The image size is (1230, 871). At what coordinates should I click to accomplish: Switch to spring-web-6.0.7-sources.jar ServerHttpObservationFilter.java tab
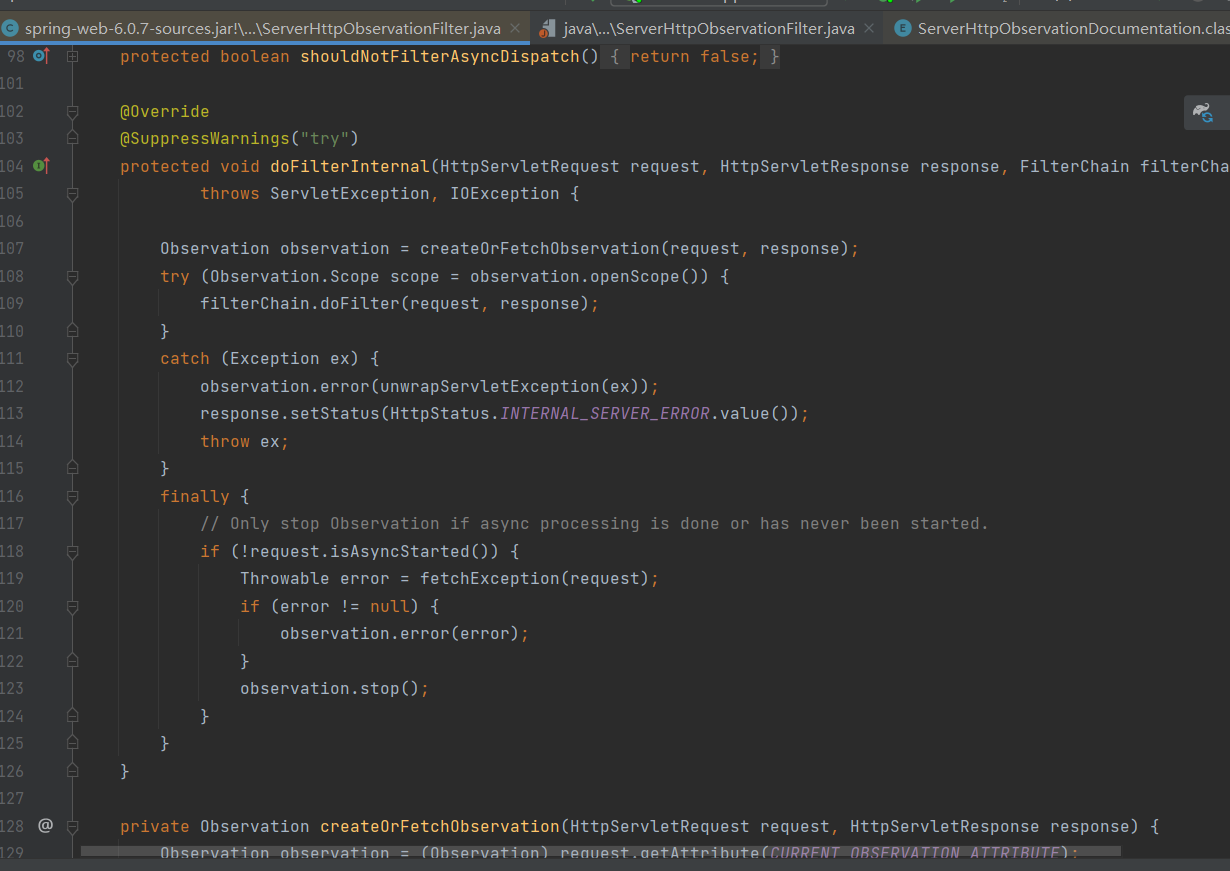click(263, 29)
